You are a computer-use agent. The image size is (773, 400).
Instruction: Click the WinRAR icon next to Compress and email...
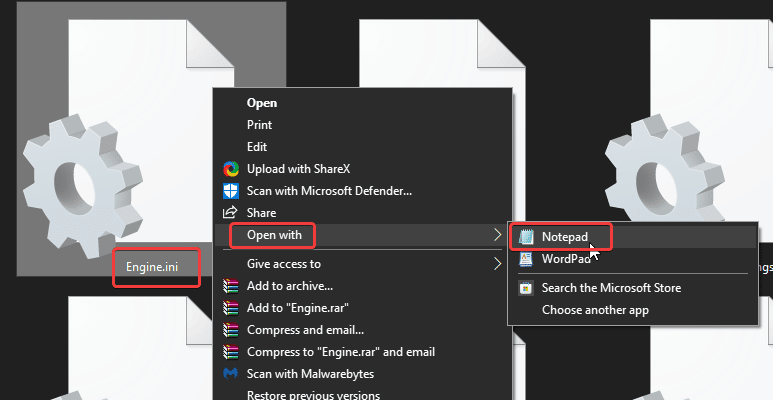(231, 330)
